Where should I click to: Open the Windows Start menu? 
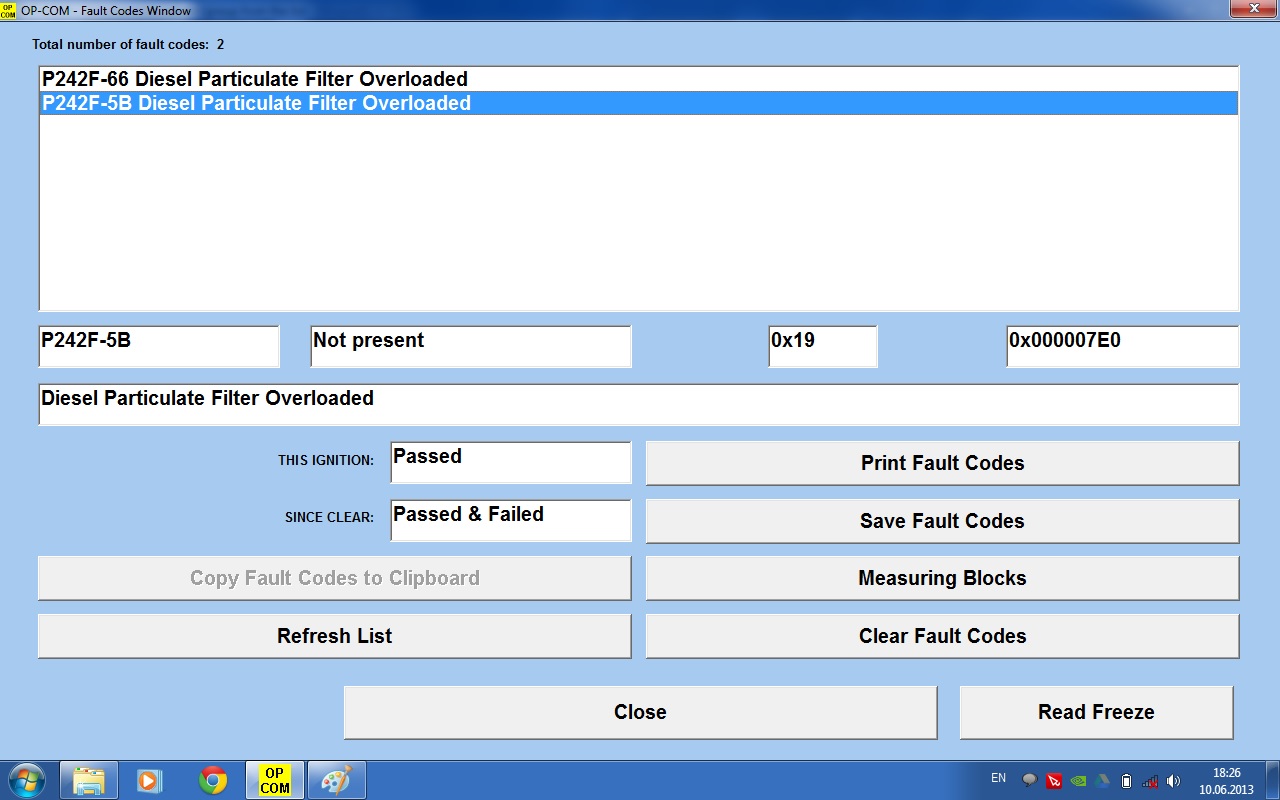pos(25,779)
